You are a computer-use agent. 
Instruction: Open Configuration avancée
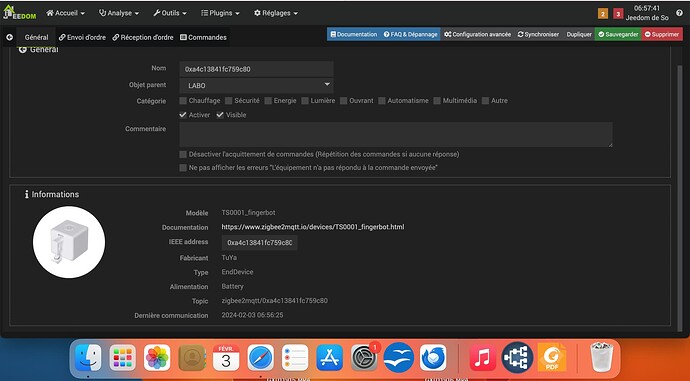coord(477,34)
